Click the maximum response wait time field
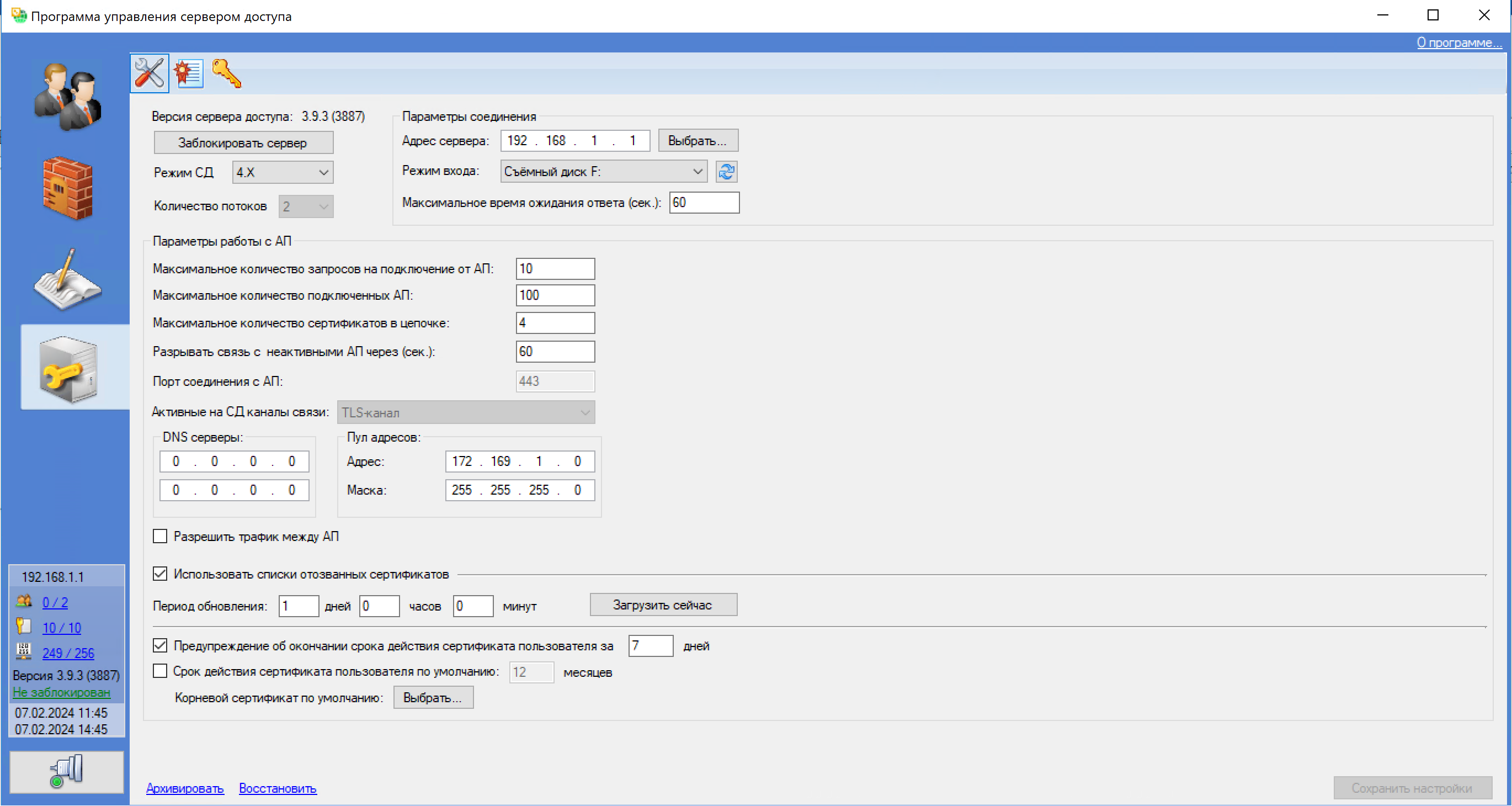The height and width of the screenshot is (806, 1512). pyautogui.click(x=703, y=203)
